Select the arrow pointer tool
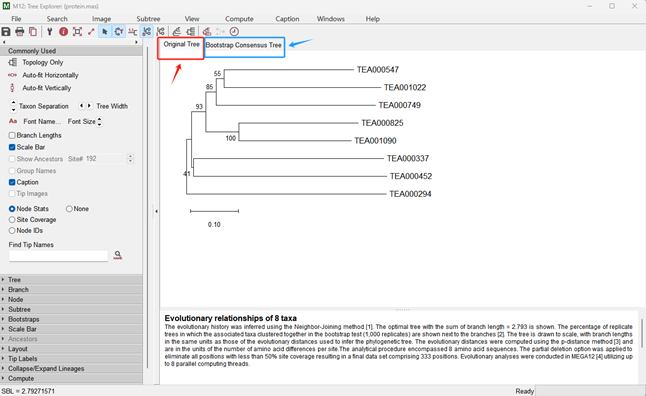 click(105, 32)
